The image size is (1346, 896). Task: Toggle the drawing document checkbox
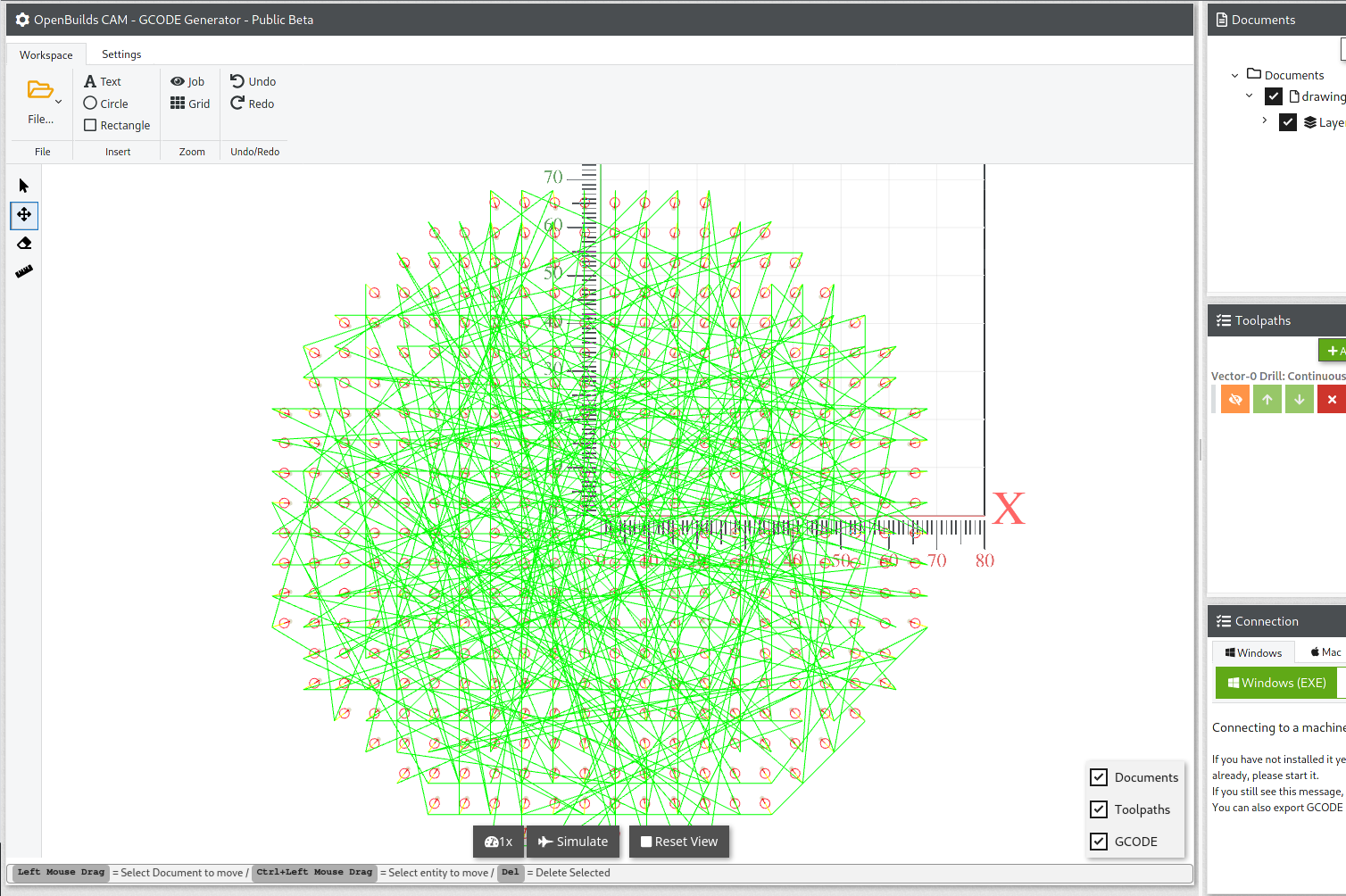pos(1274,96)
